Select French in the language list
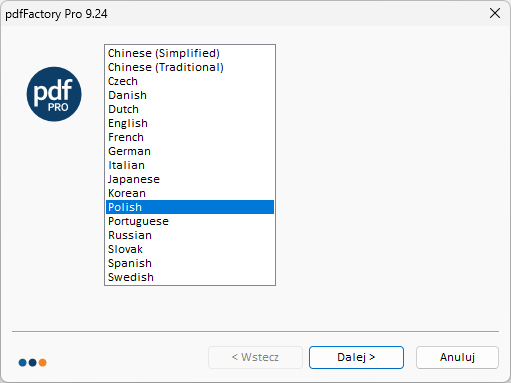Viewport: 511px width, 383px height. click(190, 137)
